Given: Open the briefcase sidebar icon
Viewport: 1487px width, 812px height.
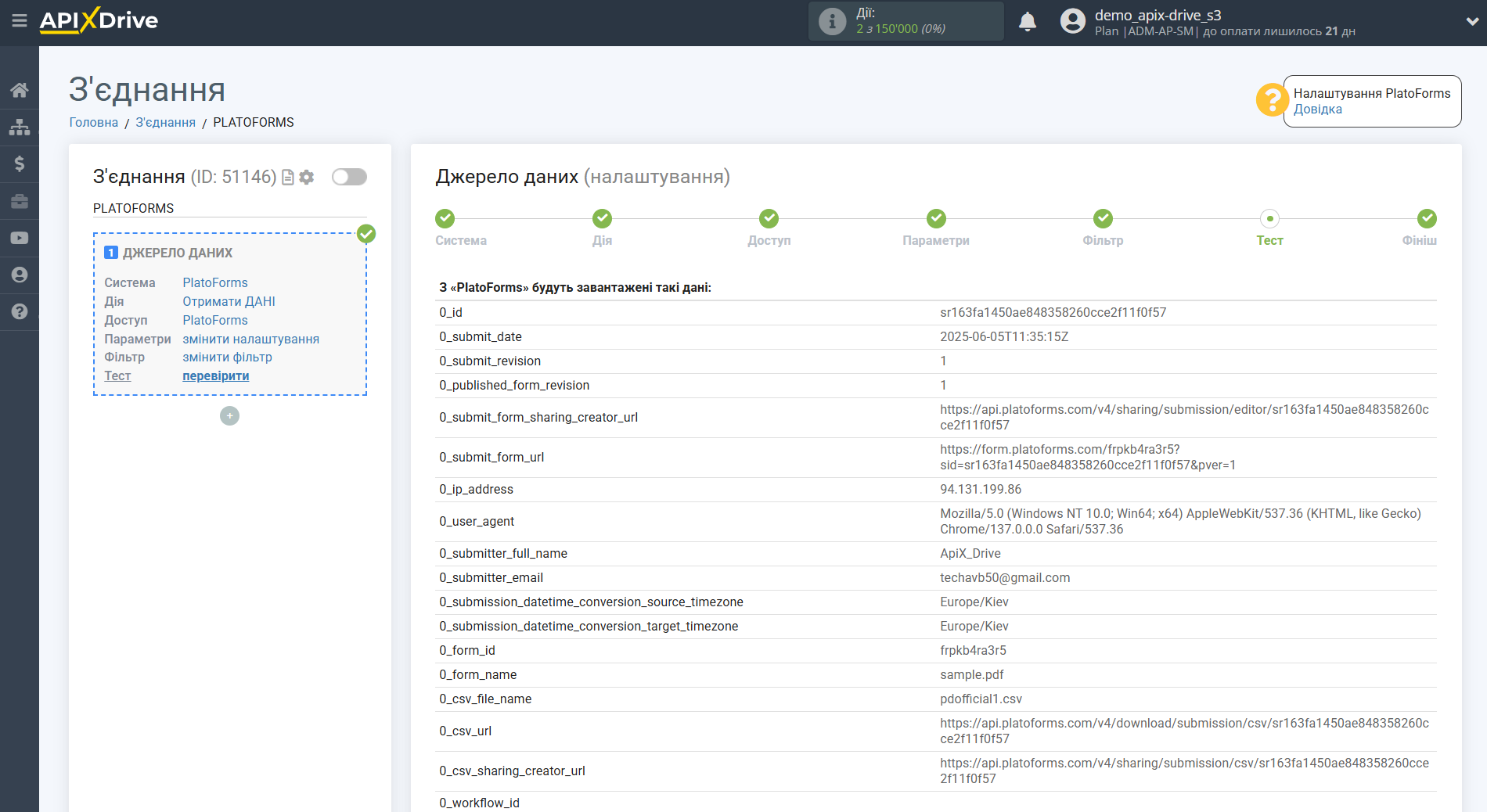Looking at the screenshot, I should tap(20, 201).
